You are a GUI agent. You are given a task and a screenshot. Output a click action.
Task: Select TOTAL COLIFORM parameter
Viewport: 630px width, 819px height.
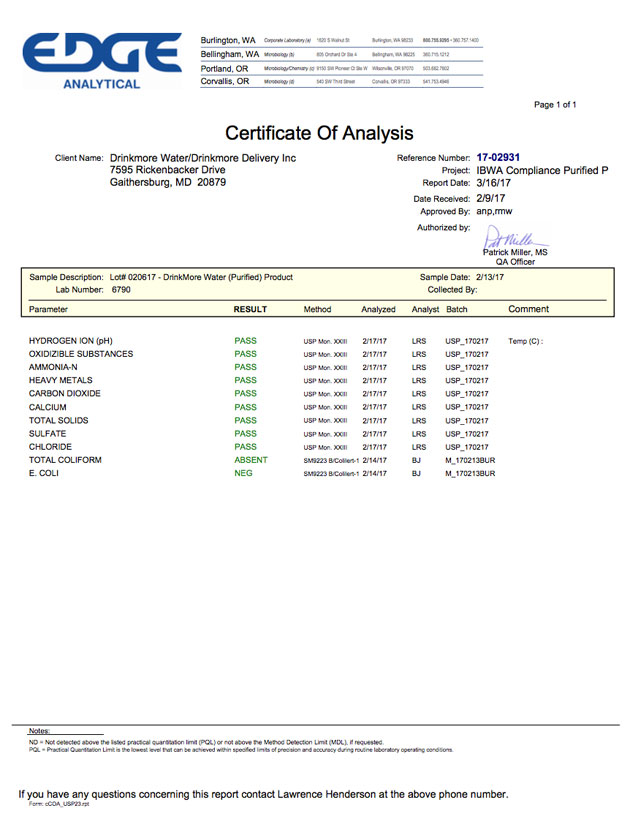coord(65,460)
